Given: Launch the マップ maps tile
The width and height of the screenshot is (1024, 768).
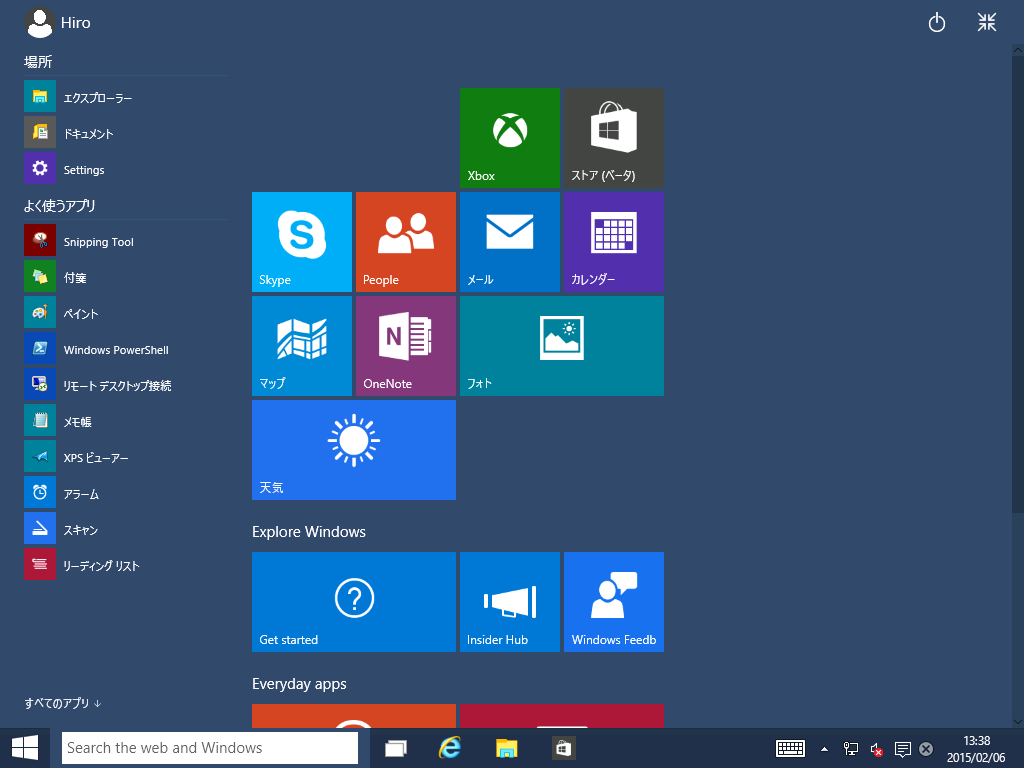Looking at the screenshot, I should 302,345.
